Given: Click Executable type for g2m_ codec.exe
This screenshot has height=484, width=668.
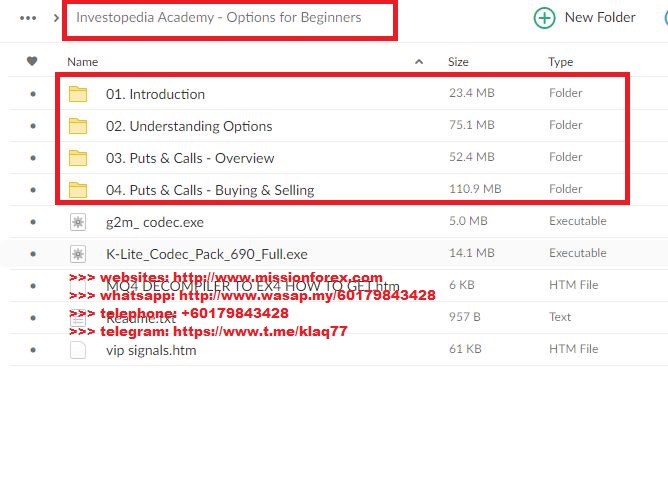Looking at the screenshot, I should click(x=578, y=221).
